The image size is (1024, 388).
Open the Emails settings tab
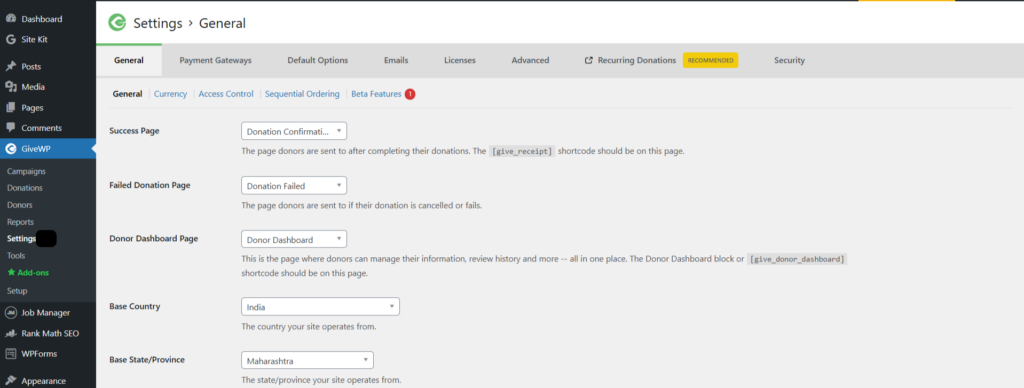coord(396,60)
